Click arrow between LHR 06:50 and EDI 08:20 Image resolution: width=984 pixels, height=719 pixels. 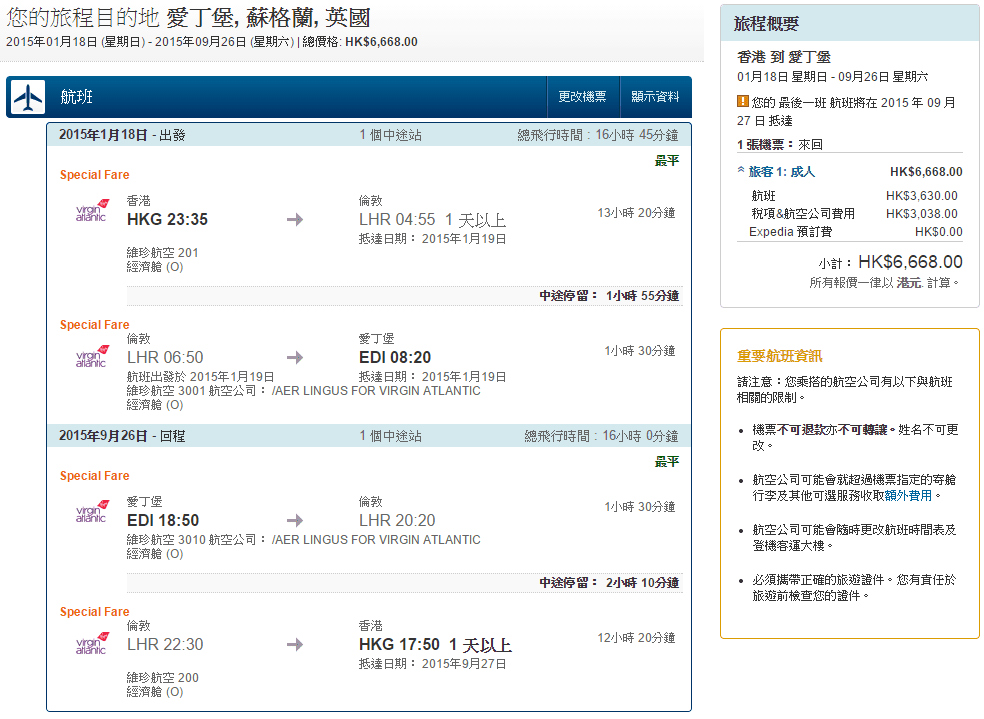tap(295, 357)
